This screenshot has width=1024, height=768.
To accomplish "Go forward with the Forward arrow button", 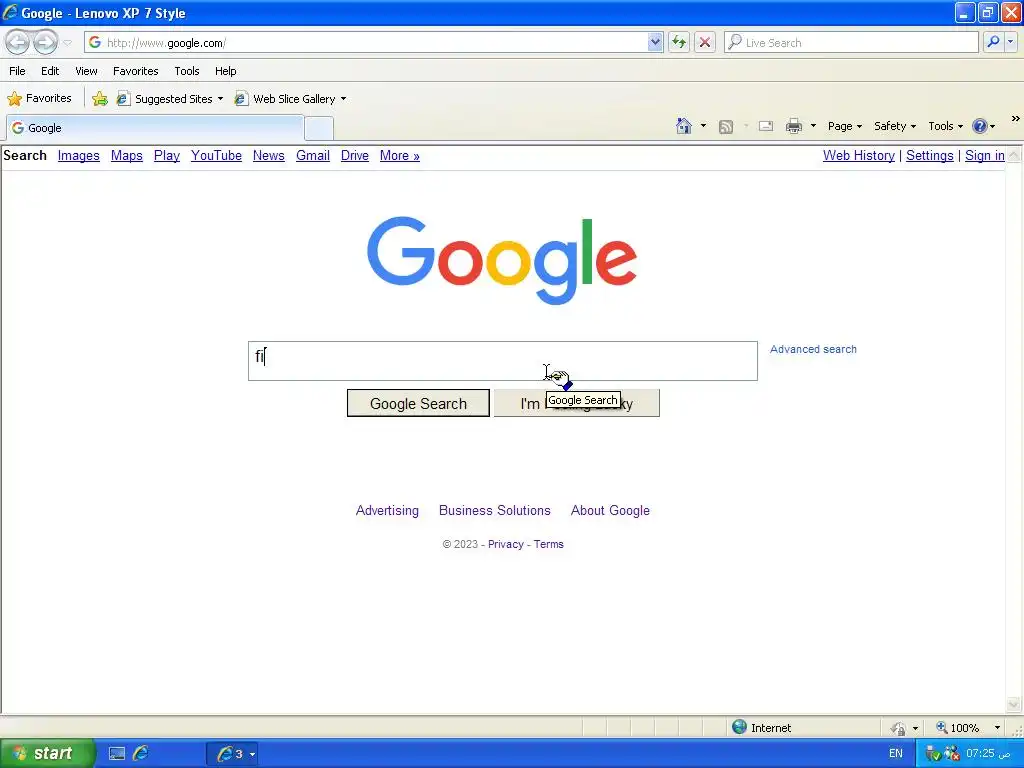I will coord(45,42).
